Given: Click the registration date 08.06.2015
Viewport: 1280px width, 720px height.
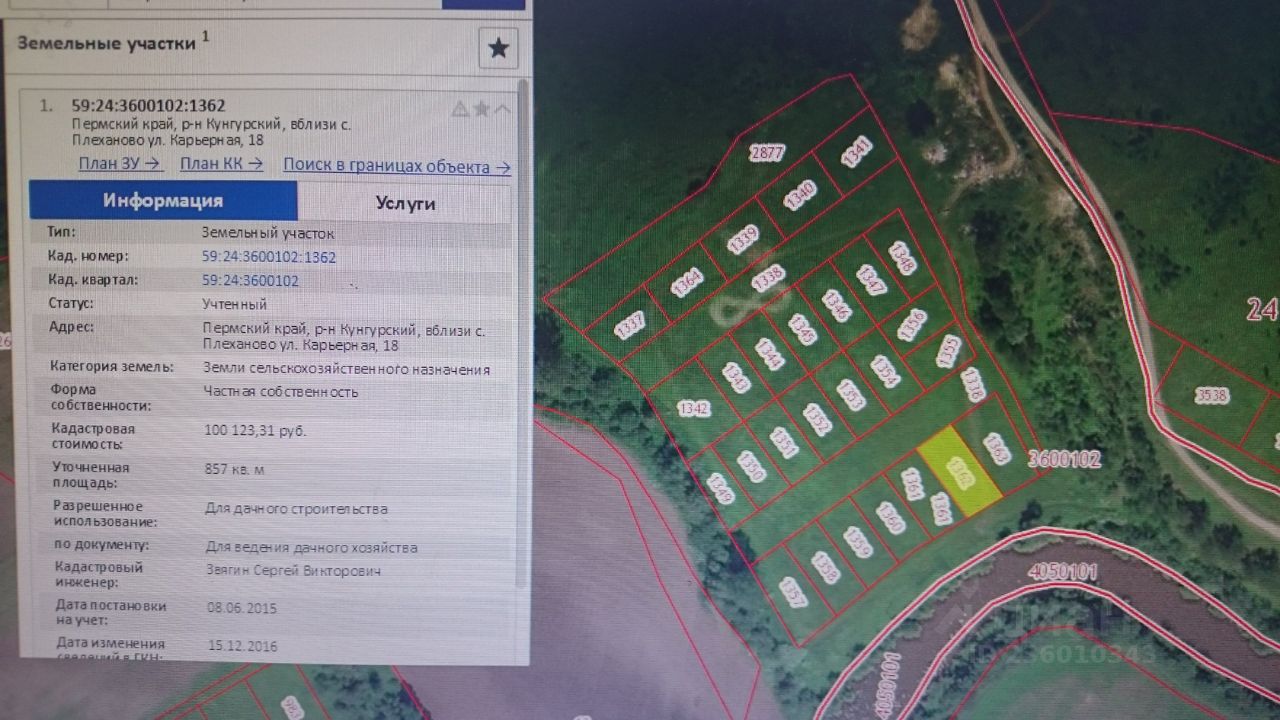Looking at the screenshot, I should click(241, 608).
